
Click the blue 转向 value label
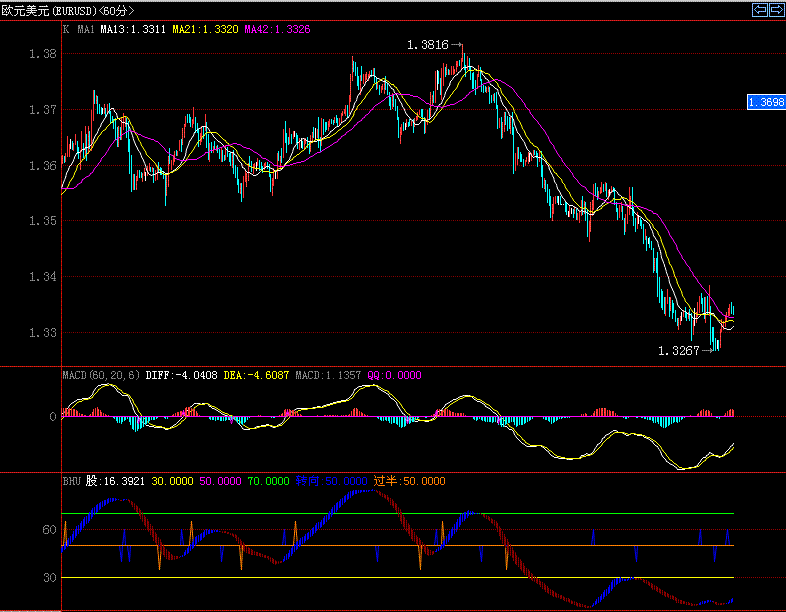tap(332, 481)
